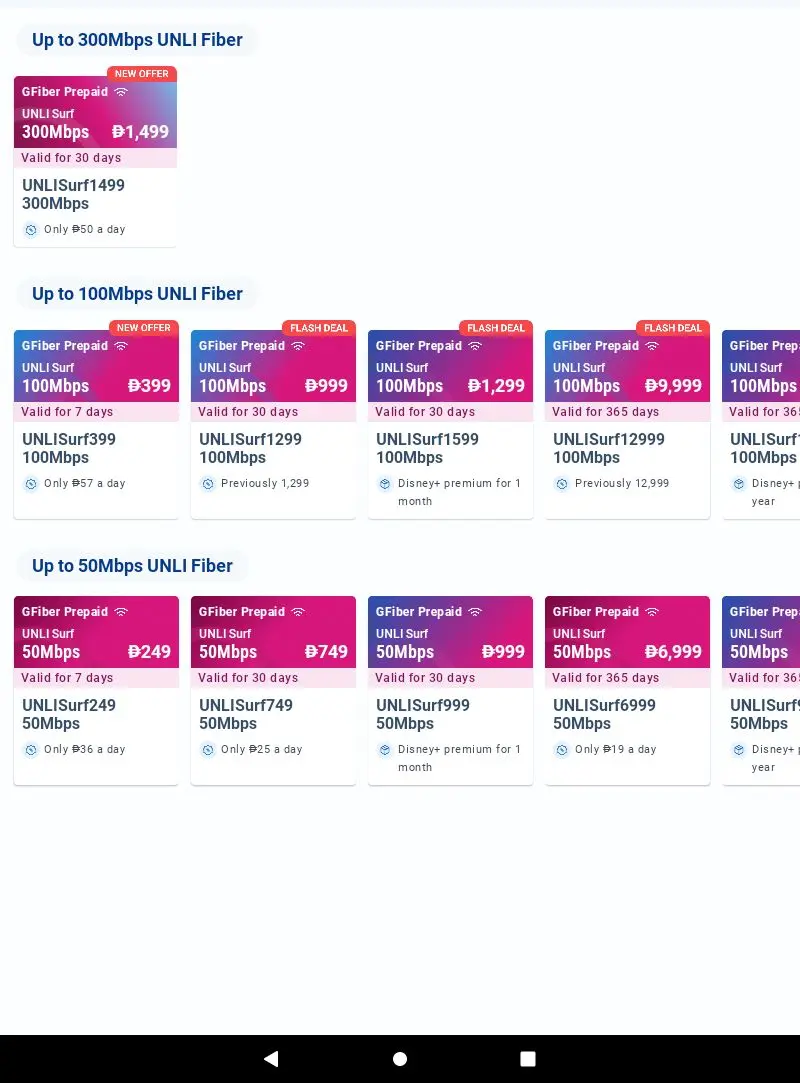This screenshot has height=1083, width=800.
Task: Tap clock icon beside Only ₱19 a day
Action: (562, 750)
